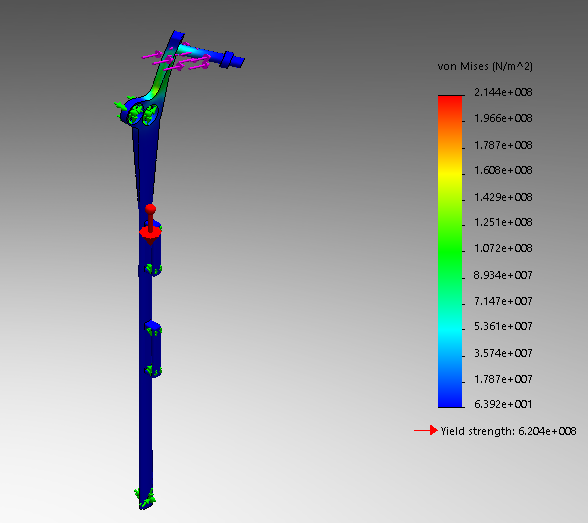
Task: Click the dark blue bottom of legend bar
Action: click(x=450, y=397)
